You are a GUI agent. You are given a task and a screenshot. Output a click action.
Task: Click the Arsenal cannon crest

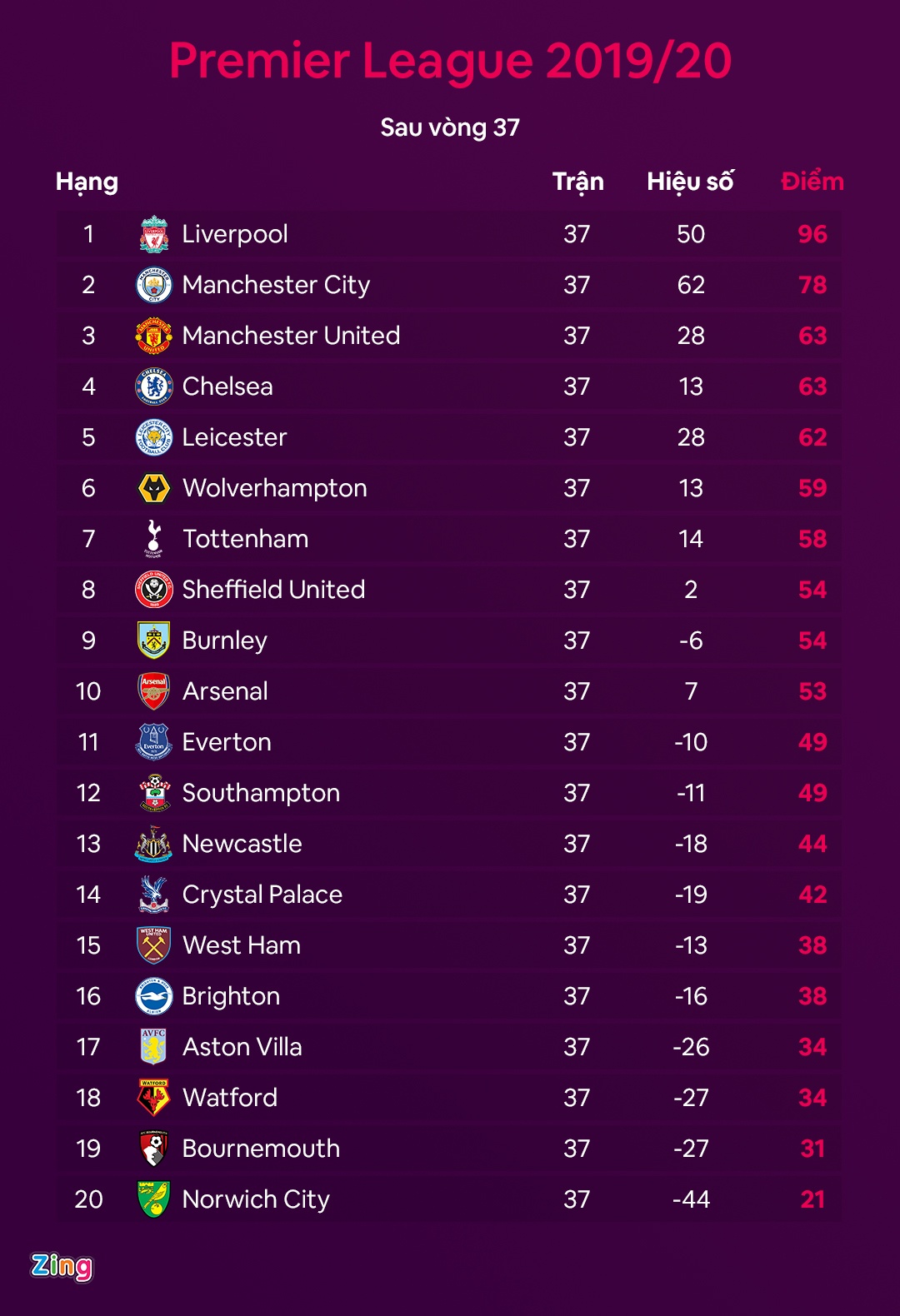154,691
